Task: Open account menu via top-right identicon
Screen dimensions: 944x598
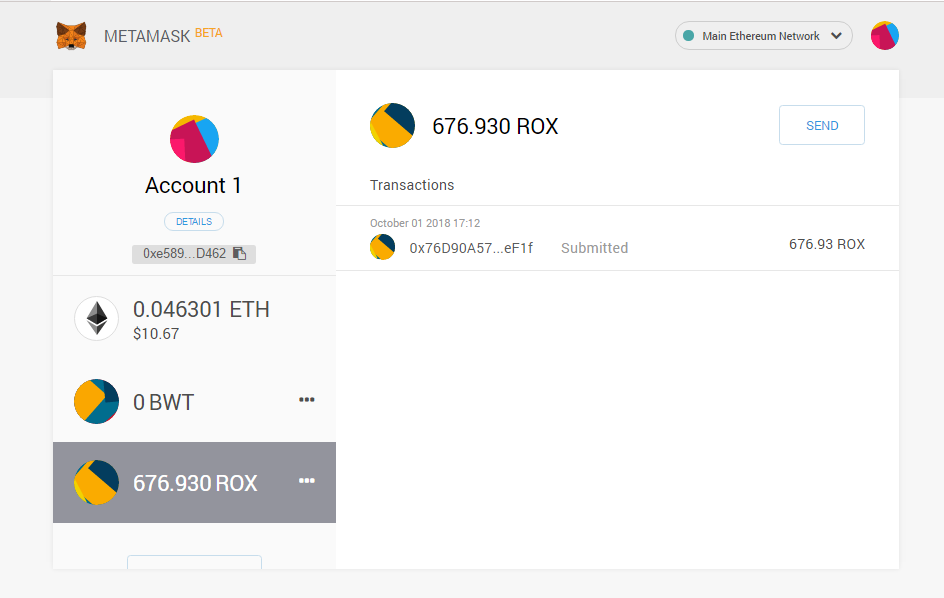Action: click(884, 36)
